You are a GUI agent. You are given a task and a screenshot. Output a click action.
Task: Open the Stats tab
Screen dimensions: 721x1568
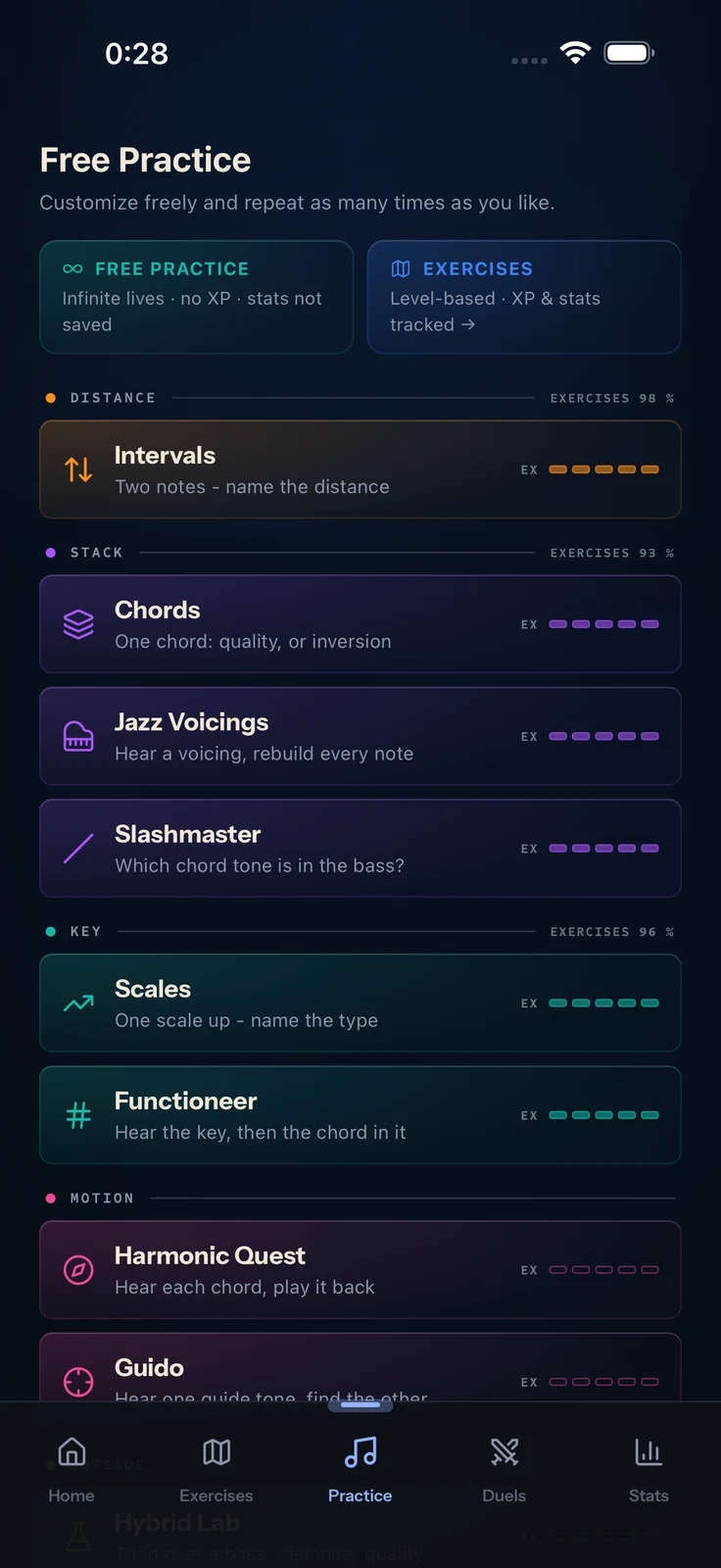649,1469
